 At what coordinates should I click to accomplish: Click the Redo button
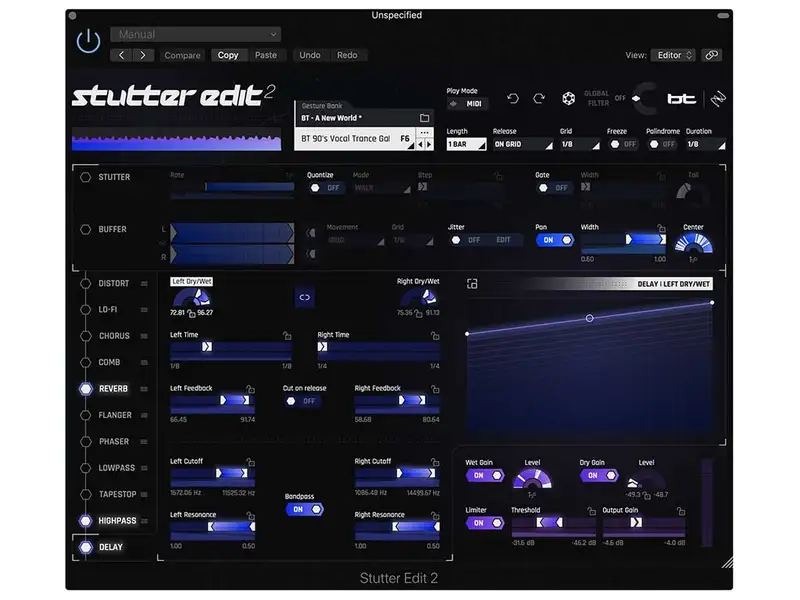coord(347,55)
